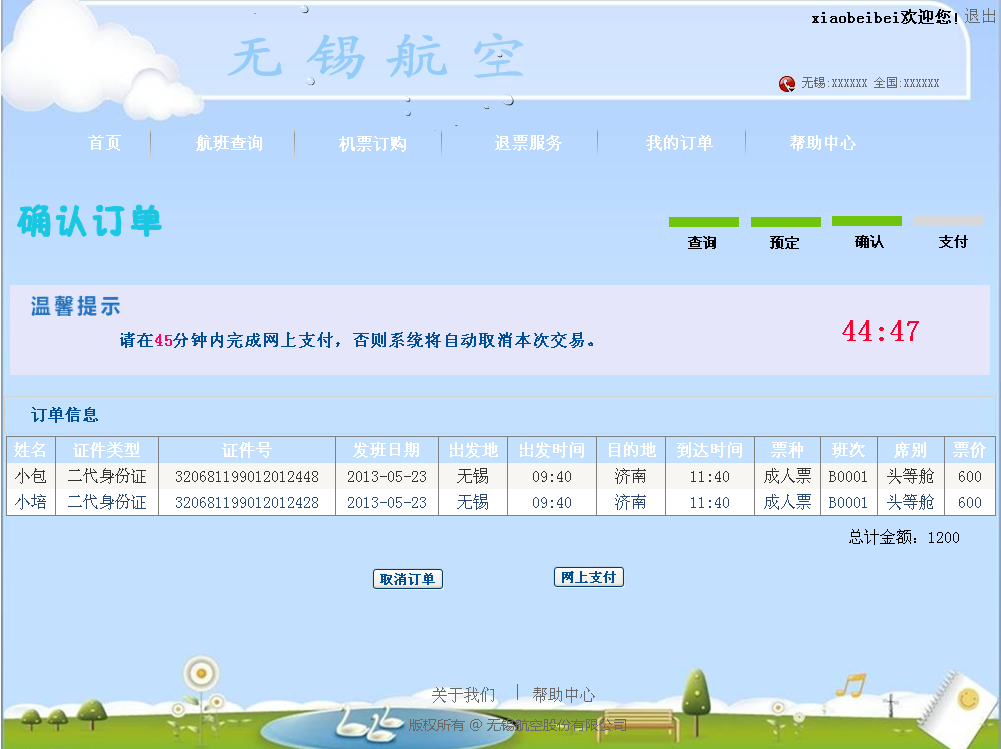Click 成人票 in 小包's row

(787, 476)
